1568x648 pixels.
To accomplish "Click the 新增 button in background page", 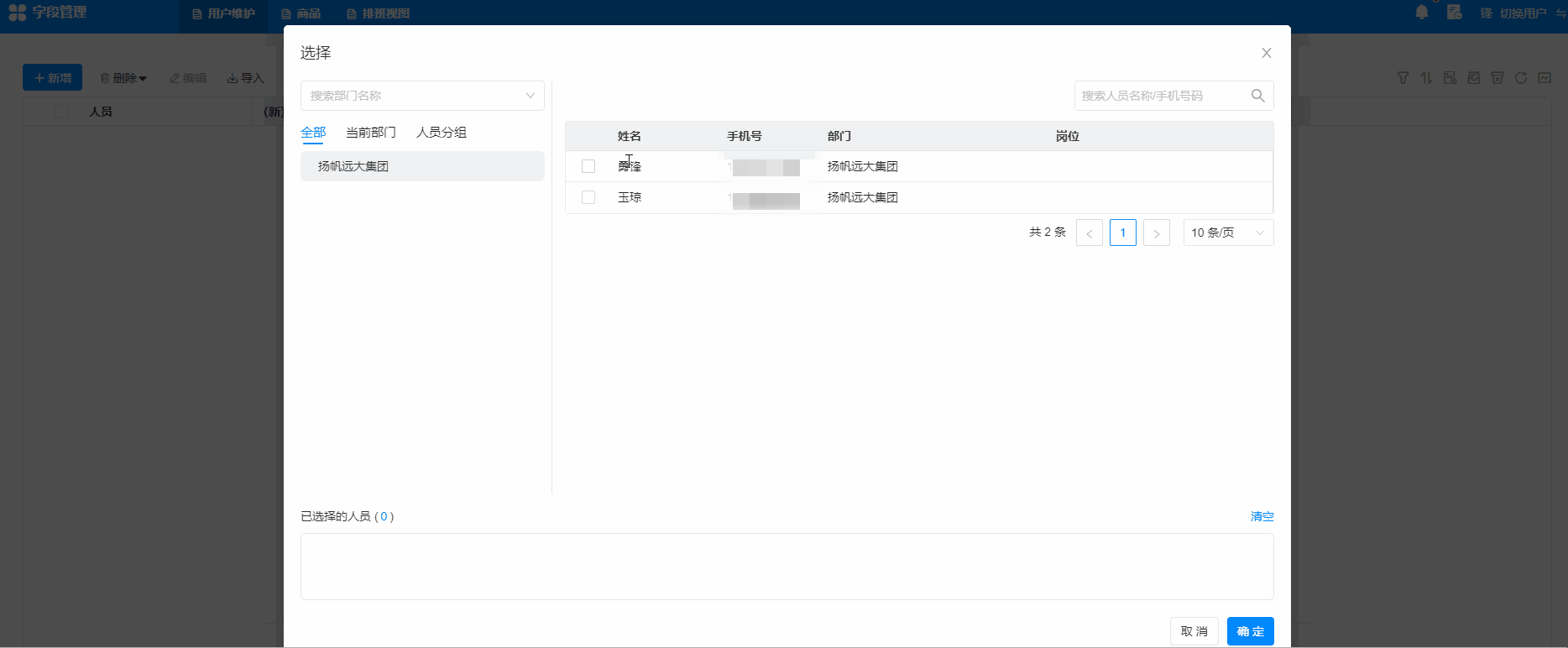I will click(52, 77).
